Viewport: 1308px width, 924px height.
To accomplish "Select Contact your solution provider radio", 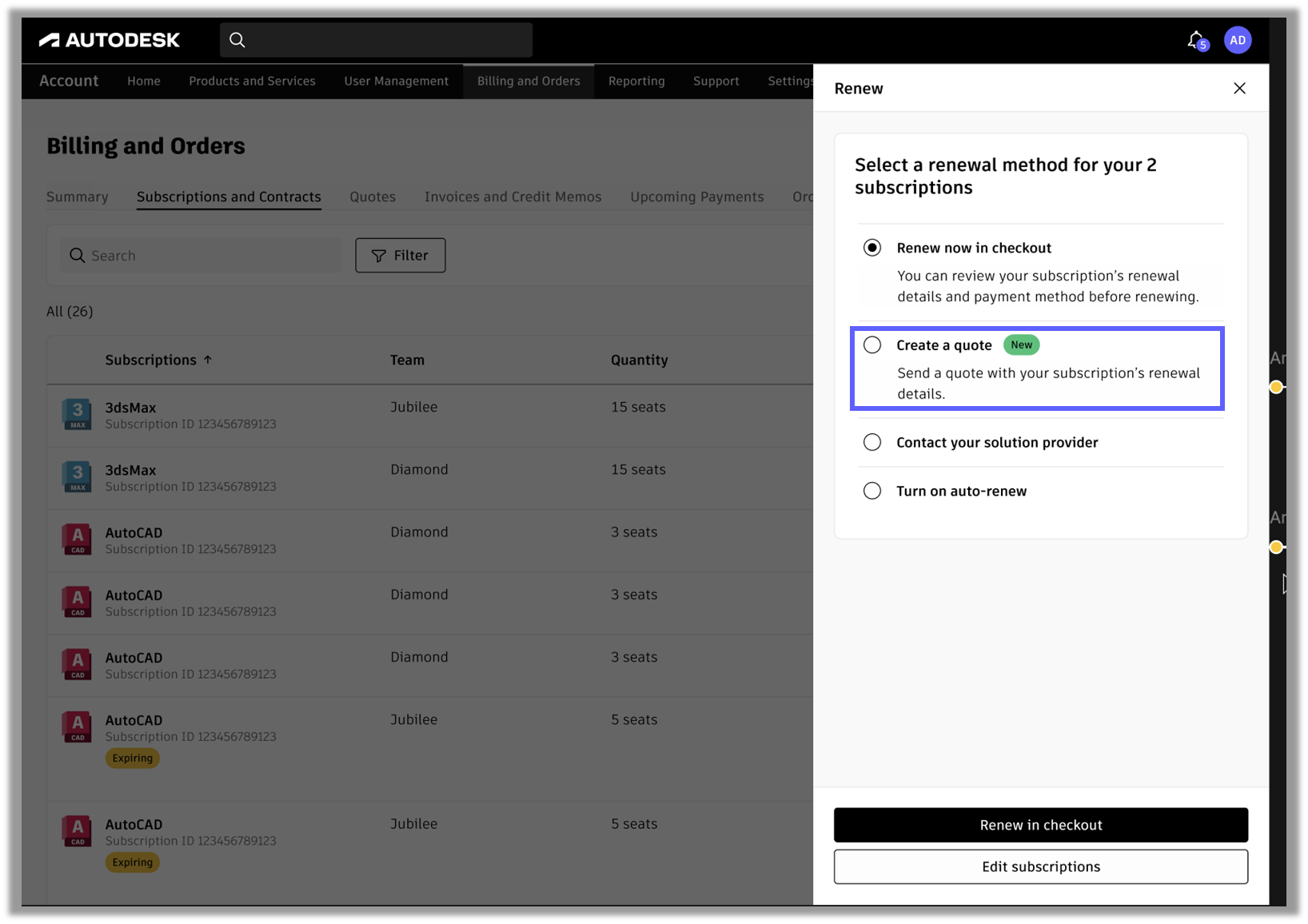I will pyautogui.click(x=872, y=442).
